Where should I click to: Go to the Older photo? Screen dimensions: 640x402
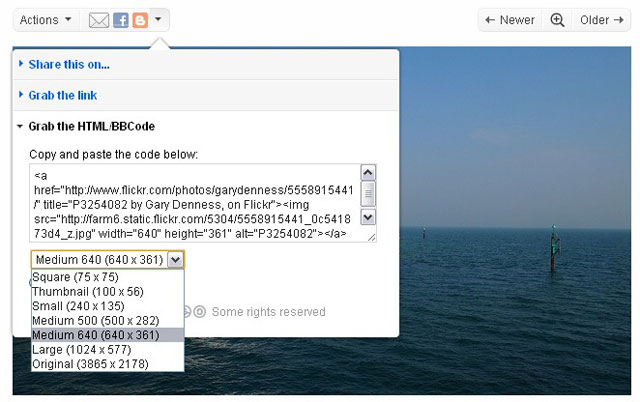click(601, 20)
